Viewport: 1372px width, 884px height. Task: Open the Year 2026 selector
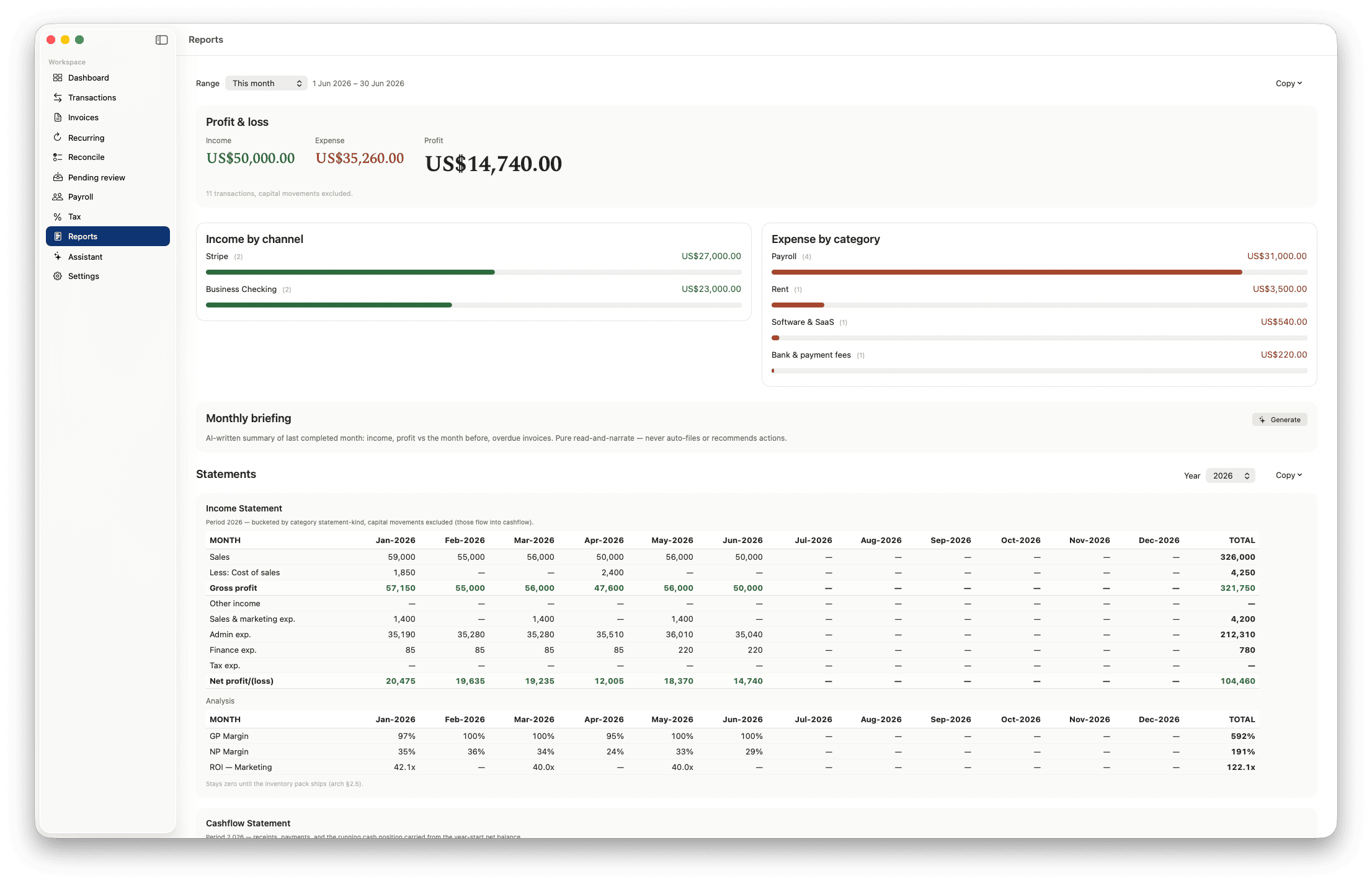point(1230,475)
